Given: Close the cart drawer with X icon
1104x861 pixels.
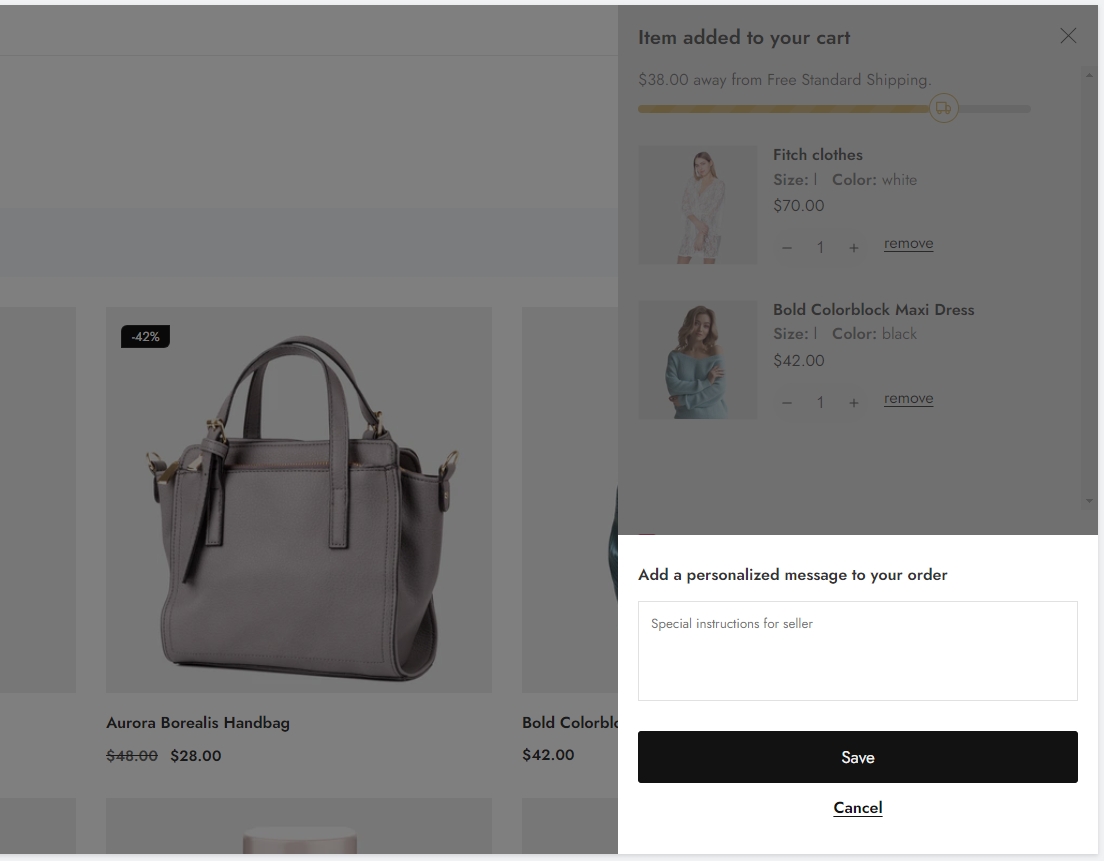Looking at the screenshot, I should (1068, 36).
